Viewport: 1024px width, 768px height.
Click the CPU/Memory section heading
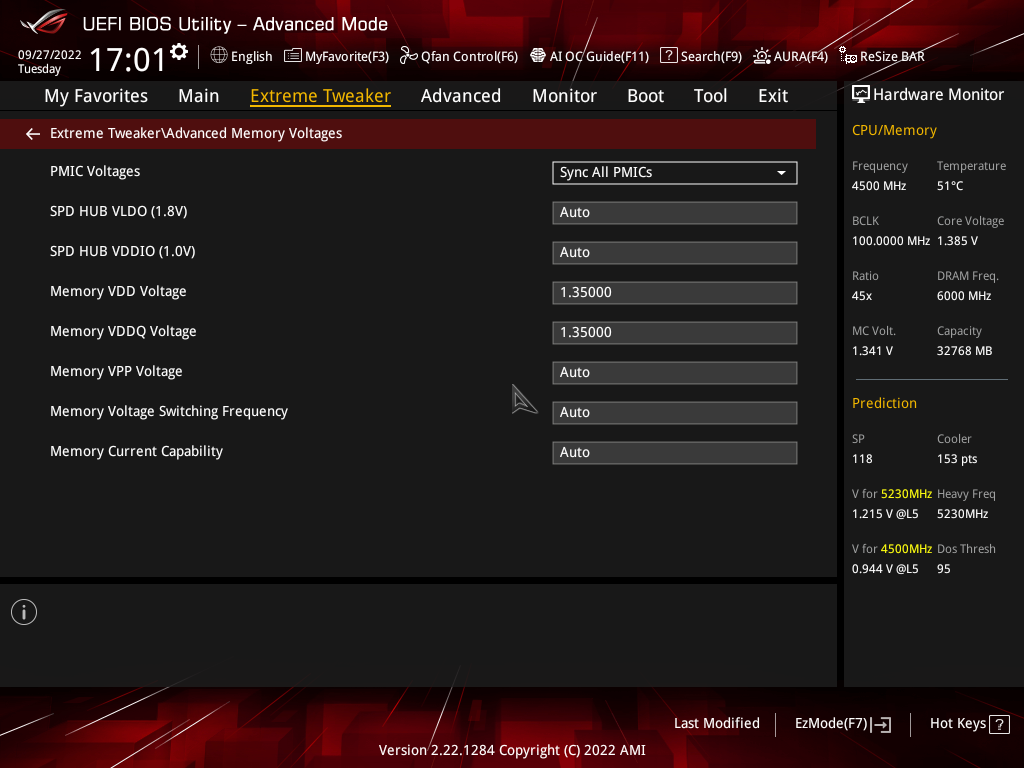[894, 131]
